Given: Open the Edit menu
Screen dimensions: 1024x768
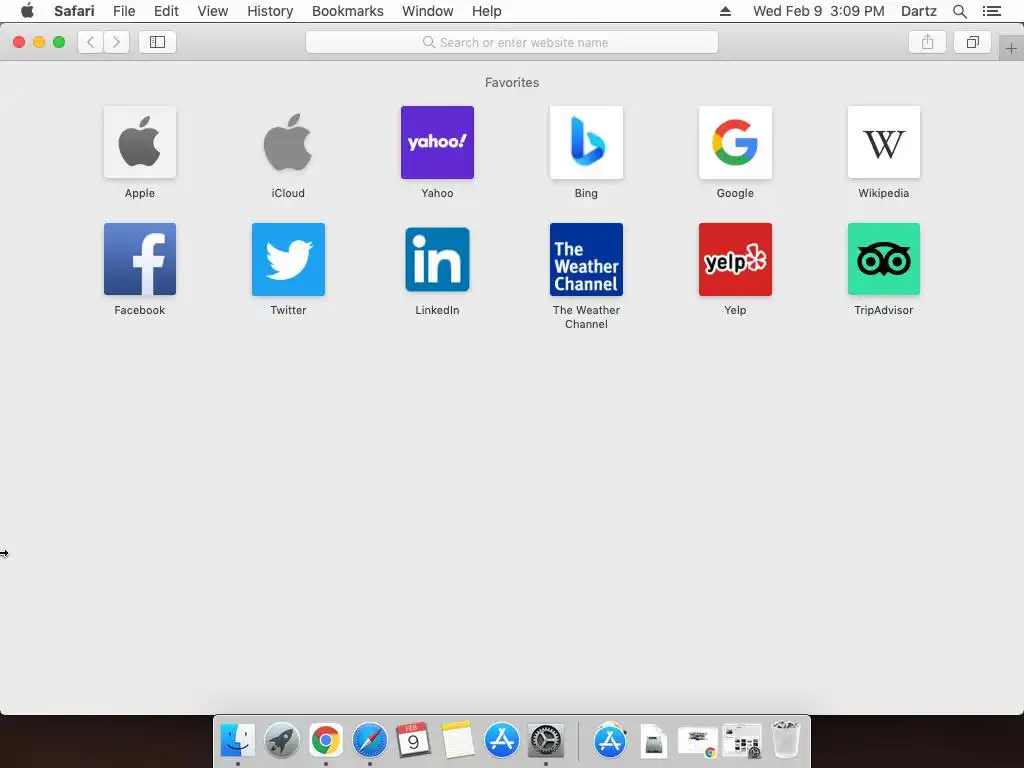Looking at the screenshot, I should point(167,11).
